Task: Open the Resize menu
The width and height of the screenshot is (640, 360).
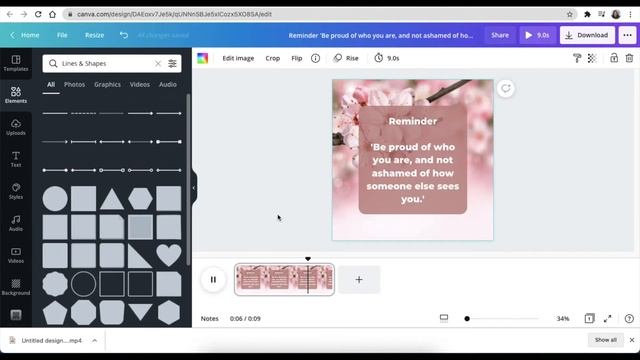Action: click(94, 36)
